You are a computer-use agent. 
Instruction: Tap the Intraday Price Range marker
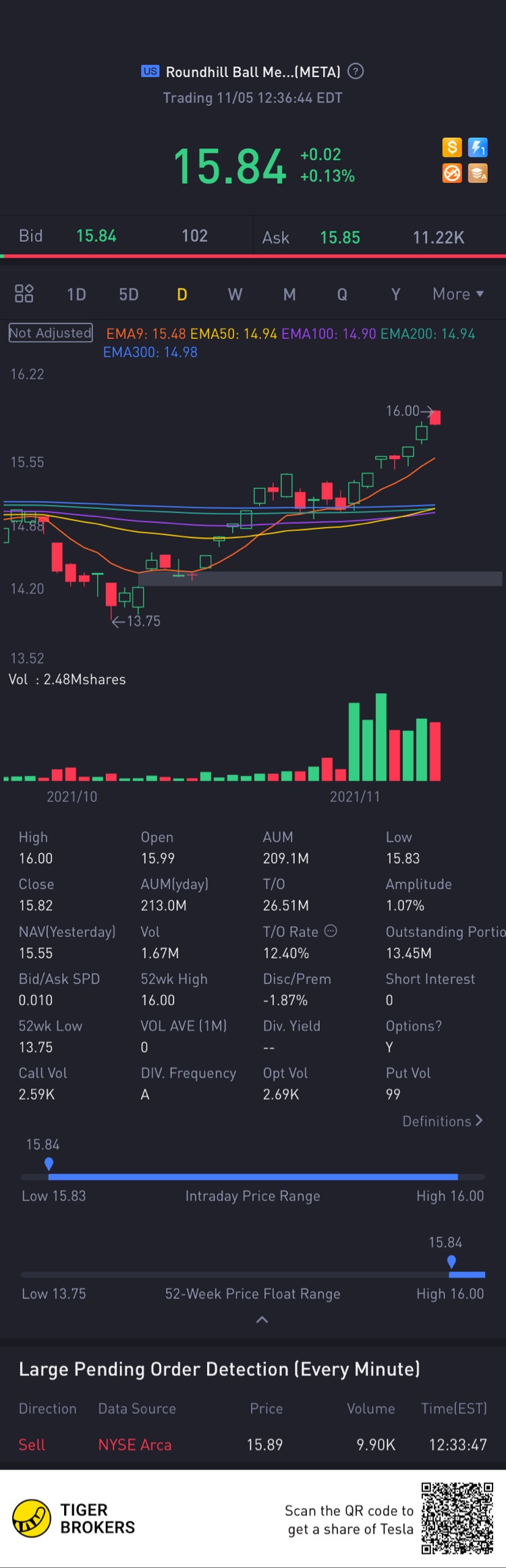(x=49, y=1164)
